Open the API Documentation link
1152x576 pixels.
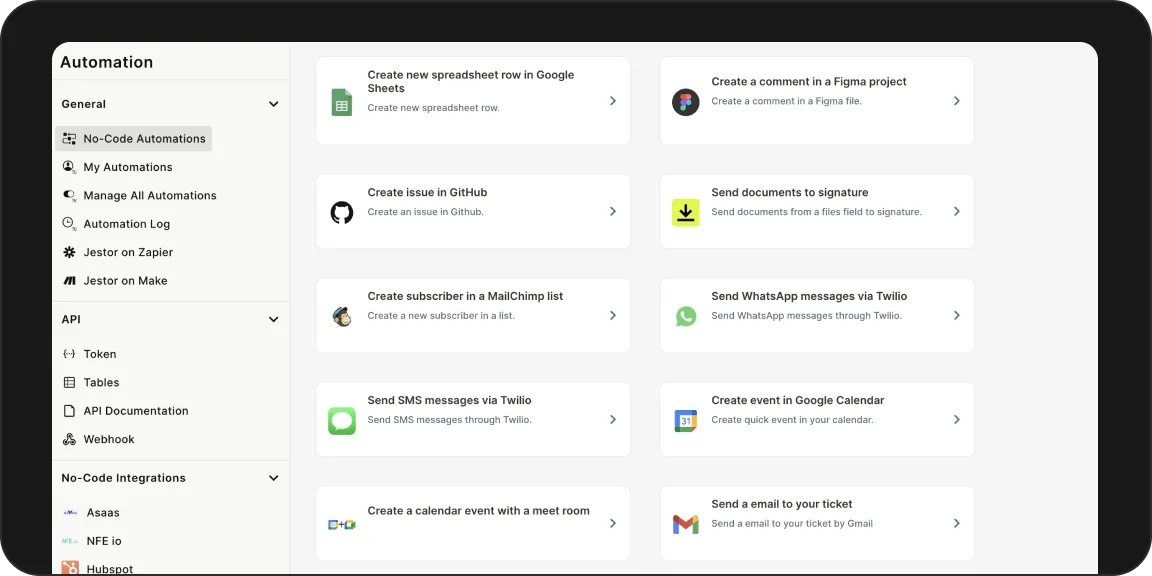pyautogui.click(x=135, y=411)
